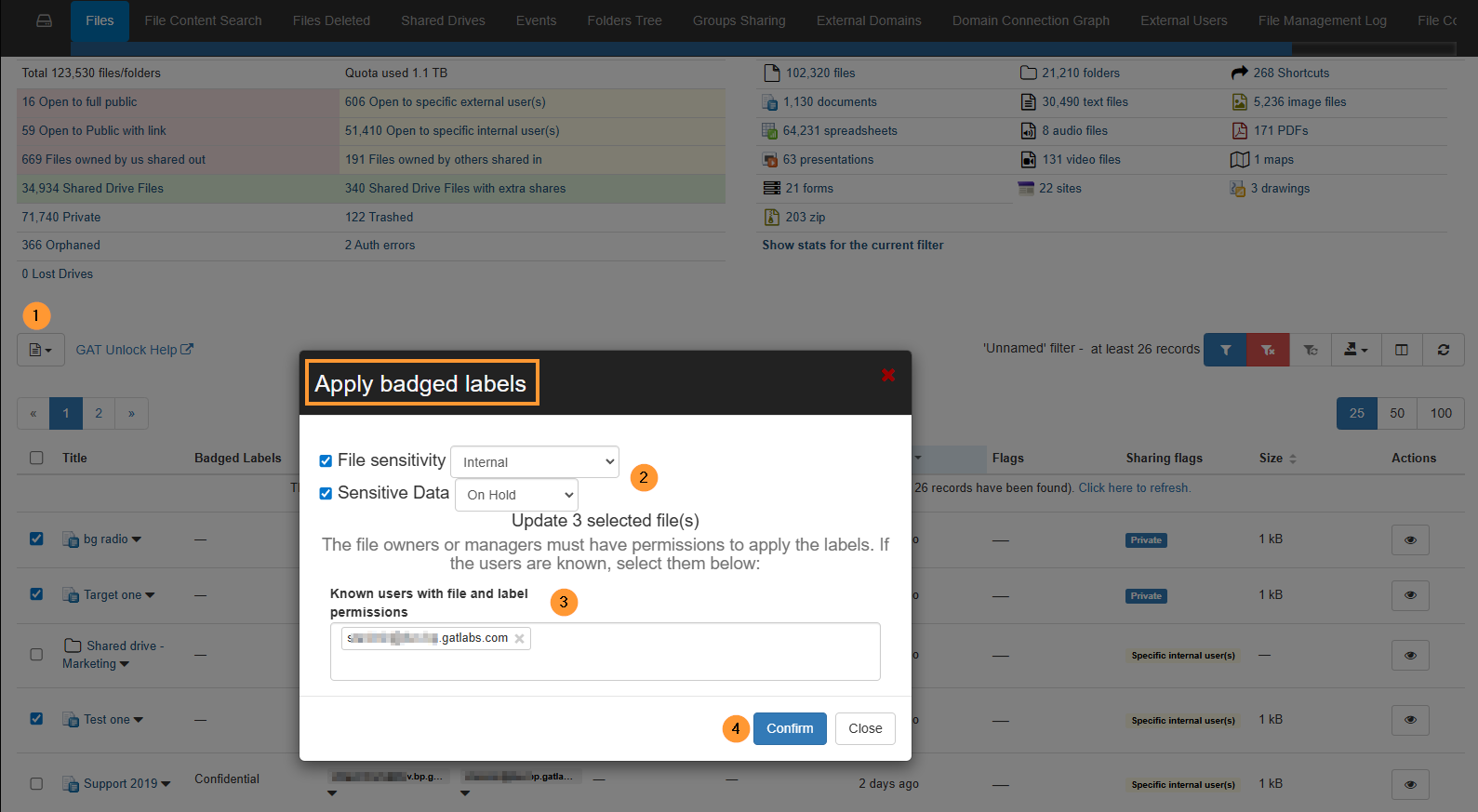This screenshot has height=812, width=1478.
Task: Click the 5,236 image files icon
Action: coord(1239,102)
